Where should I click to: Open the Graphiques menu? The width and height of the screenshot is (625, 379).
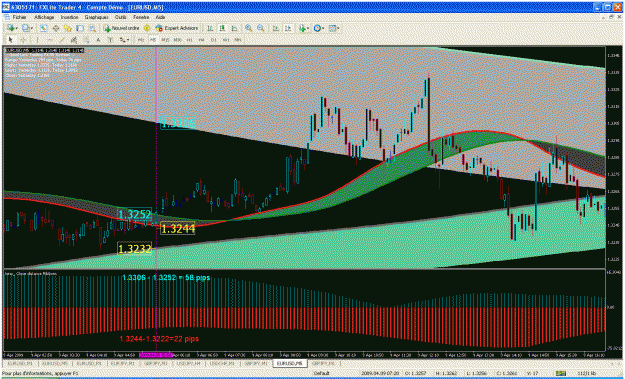point(96,18)
